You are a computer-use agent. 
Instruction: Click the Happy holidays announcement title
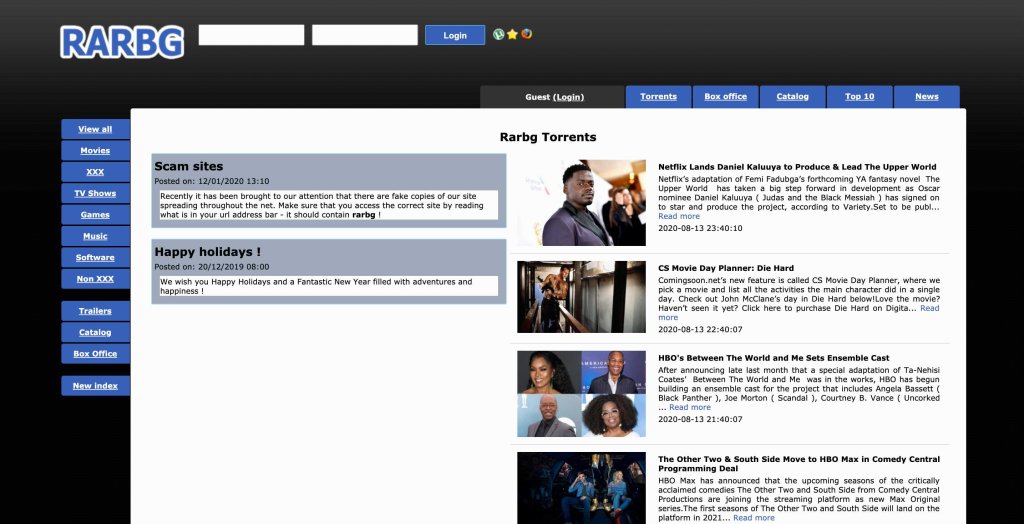[208, 252]
